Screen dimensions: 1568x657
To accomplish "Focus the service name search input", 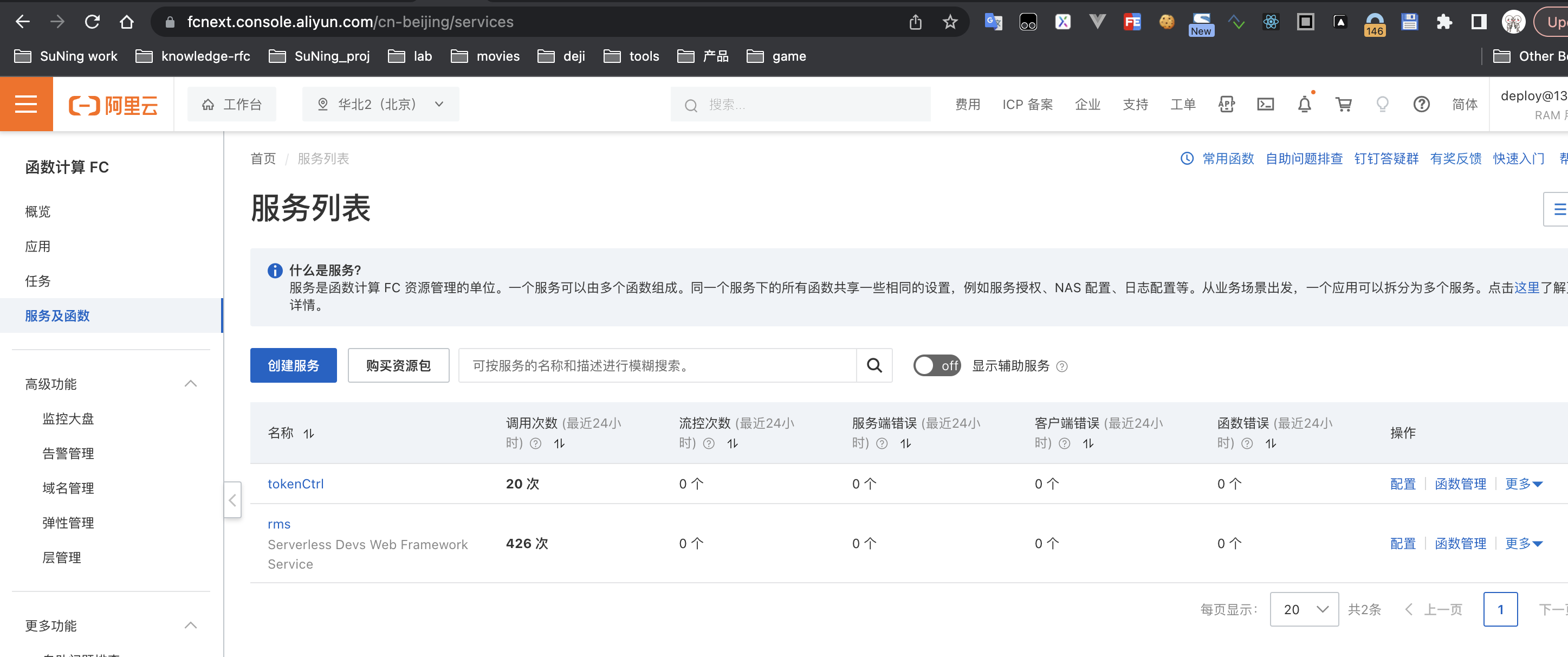I will click(x=657, y=365).
